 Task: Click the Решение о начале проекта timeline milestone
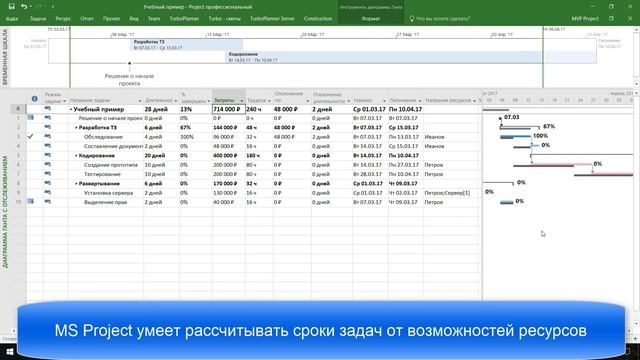(129, 63)
